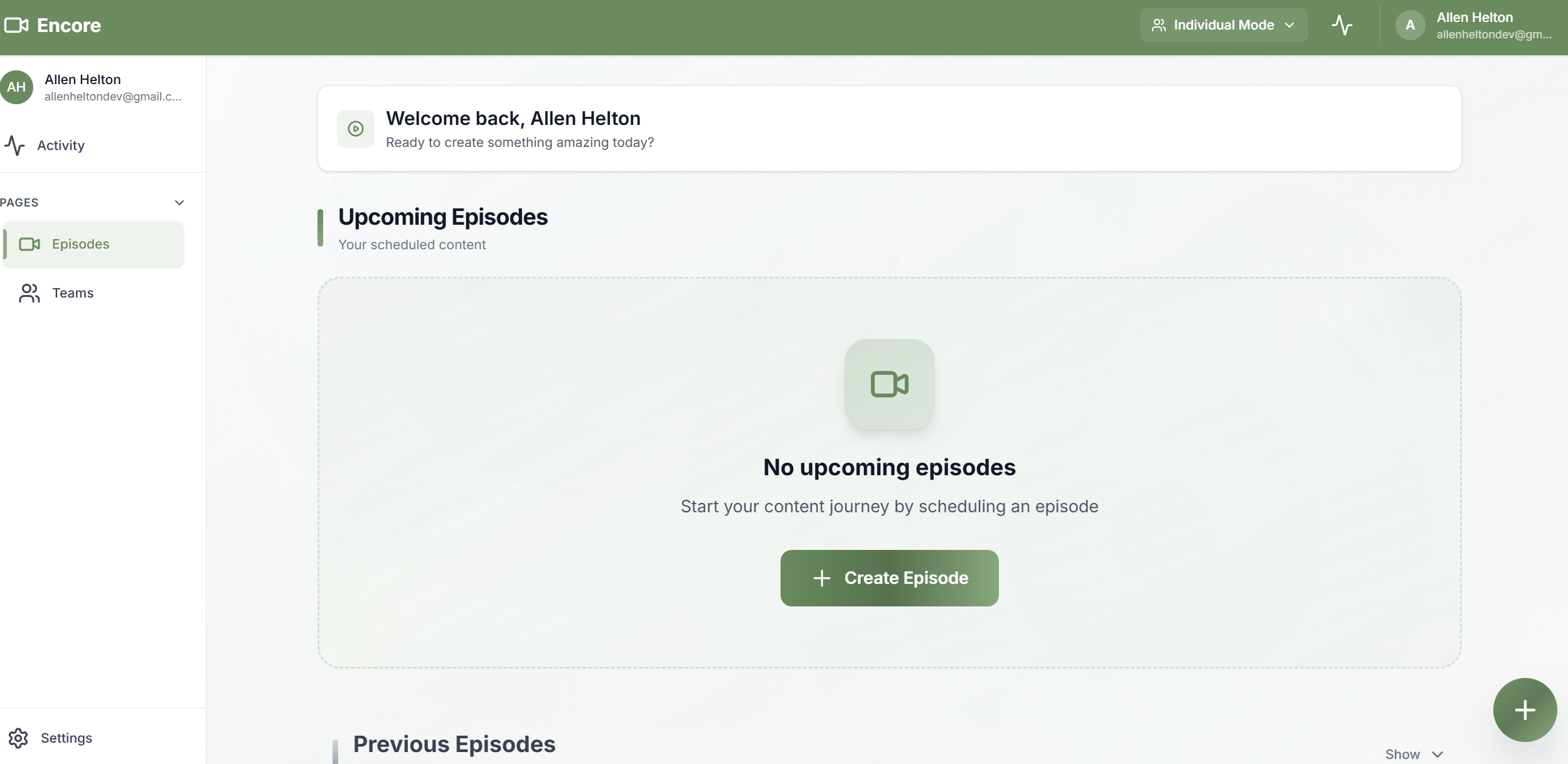Viewport: 1568px width, 764px height.
Task: Click the round A avatar in top bar
Action: point(1410,25)
